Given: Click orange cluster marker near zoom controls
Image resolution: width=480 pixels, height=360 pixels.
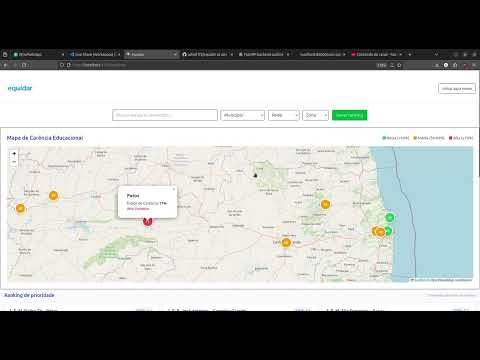Looking at the screenshot, I should click(53, 196).
